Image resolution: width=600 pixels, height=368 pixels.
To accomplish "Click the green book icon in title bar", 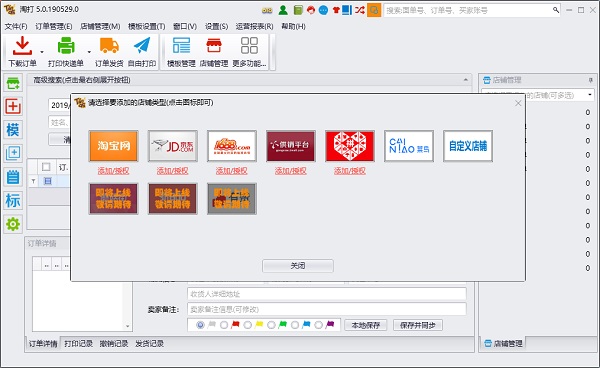I will (x=298, y=10).
